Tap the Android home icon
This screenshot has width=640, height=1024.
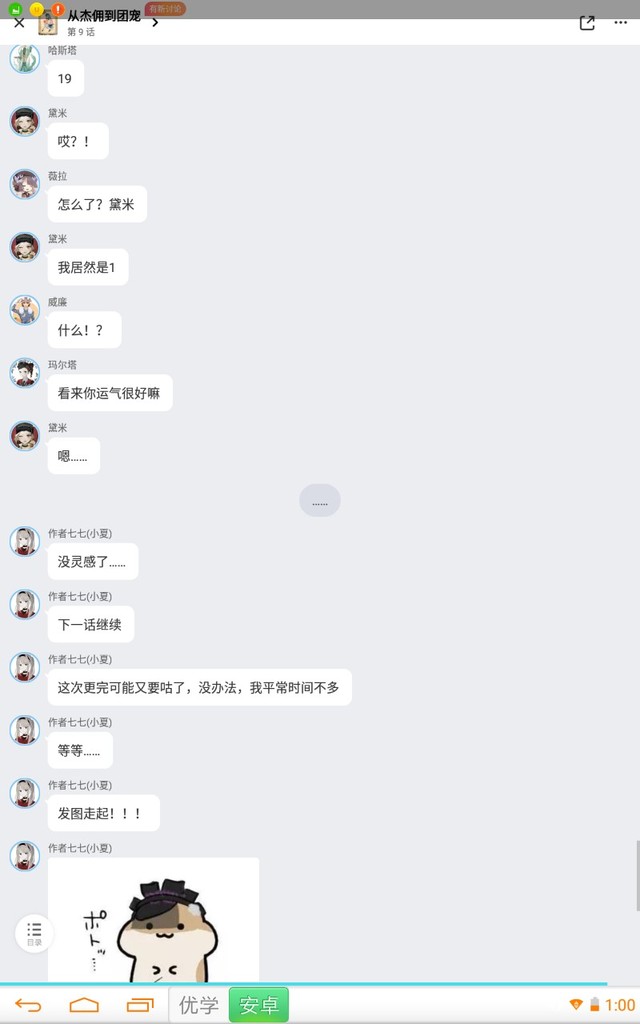(x=84, y=1005)
